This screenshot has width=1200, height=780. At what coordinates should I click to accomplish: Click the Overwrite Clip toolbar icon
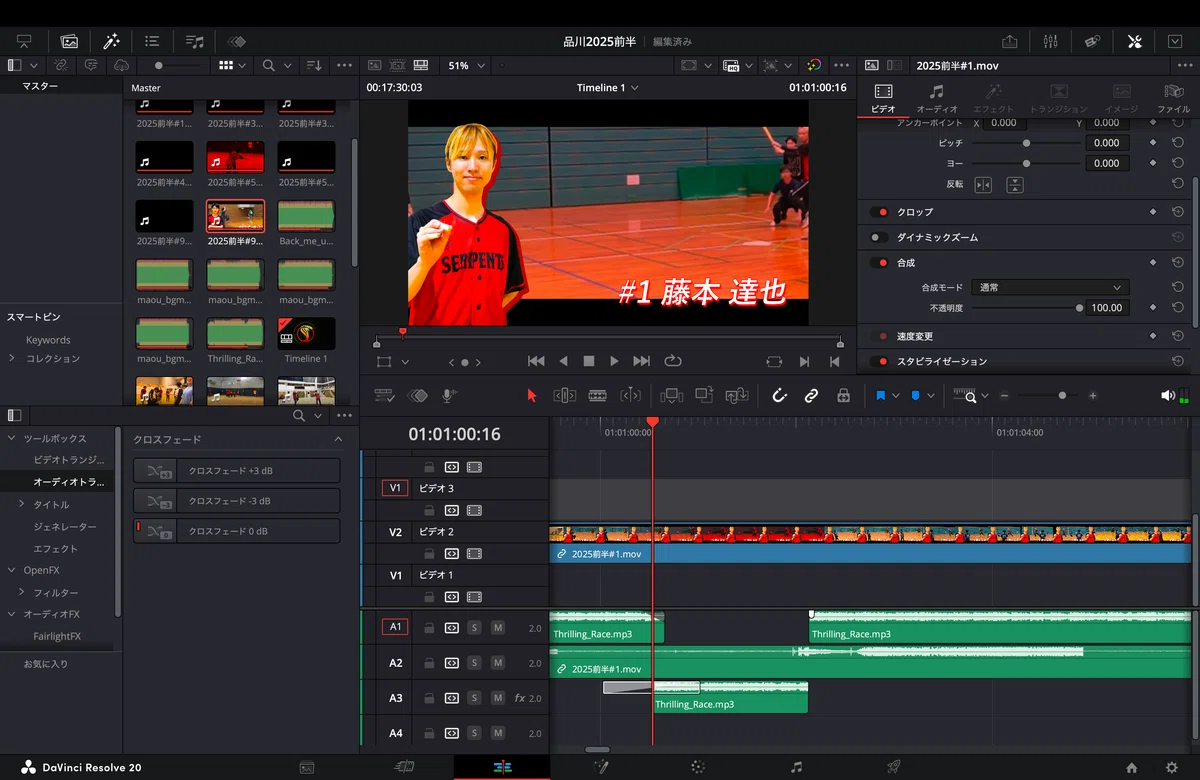[704, 395]
